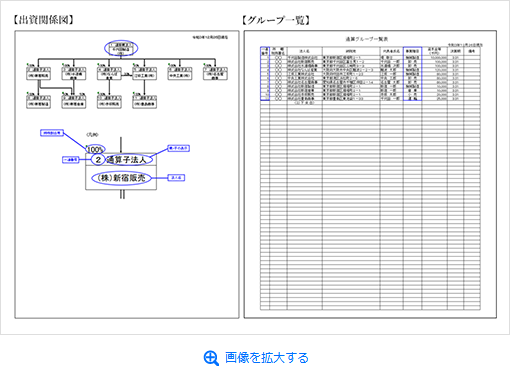
Task: Click the 【グループ一覧】 heading
Action: tap(276, 20)
